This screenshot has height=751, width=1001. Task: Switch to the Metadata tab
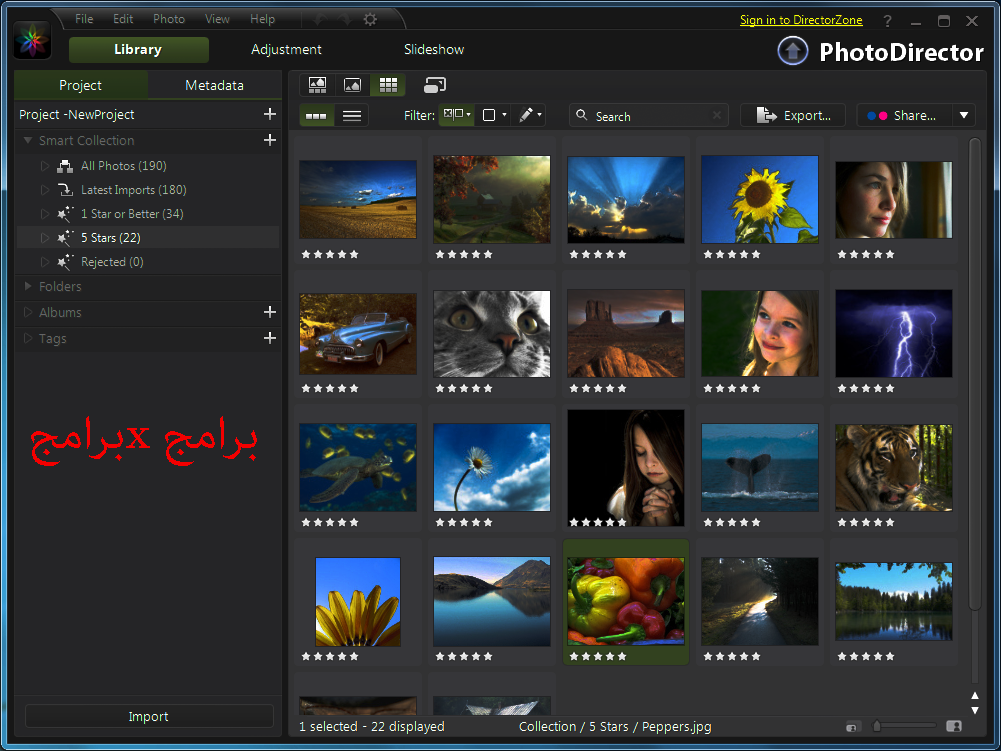click(x=214, y=85)
